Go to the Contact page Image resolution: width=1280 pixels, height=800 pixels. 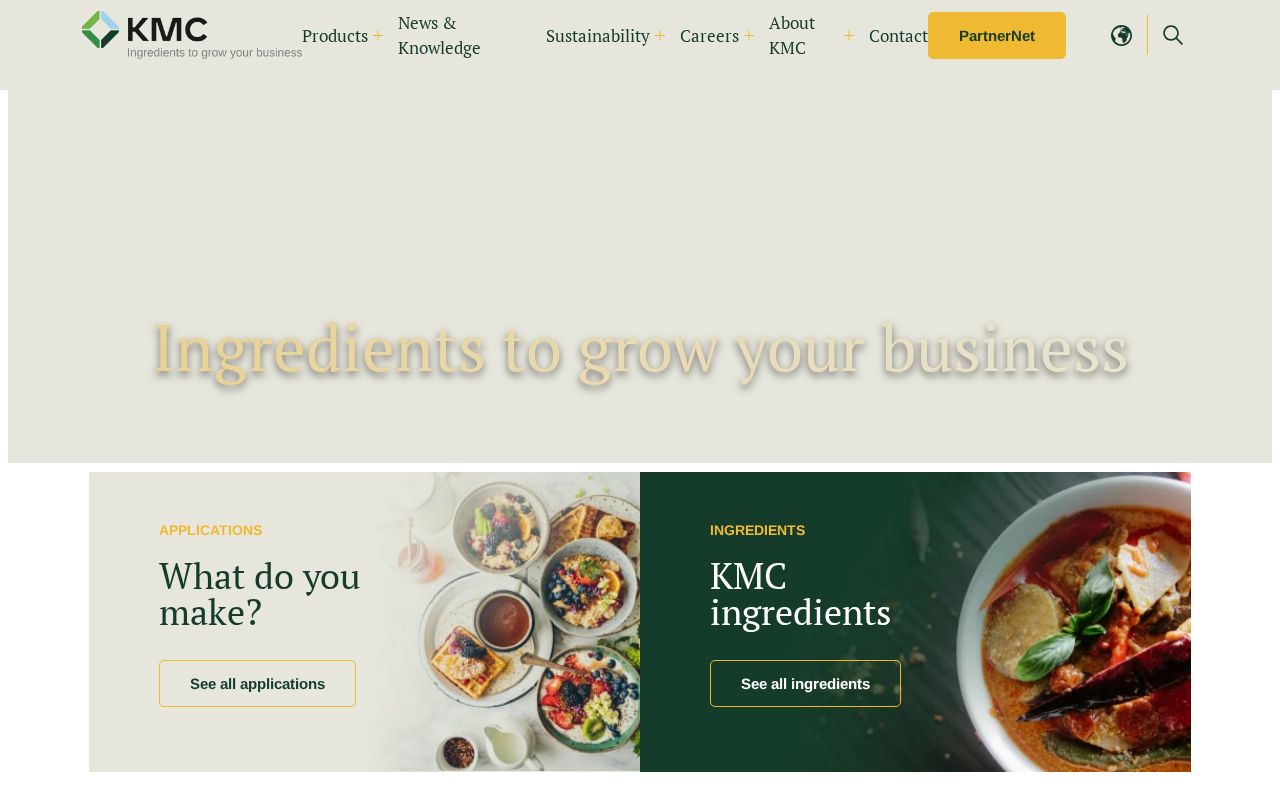coord(898,36)
